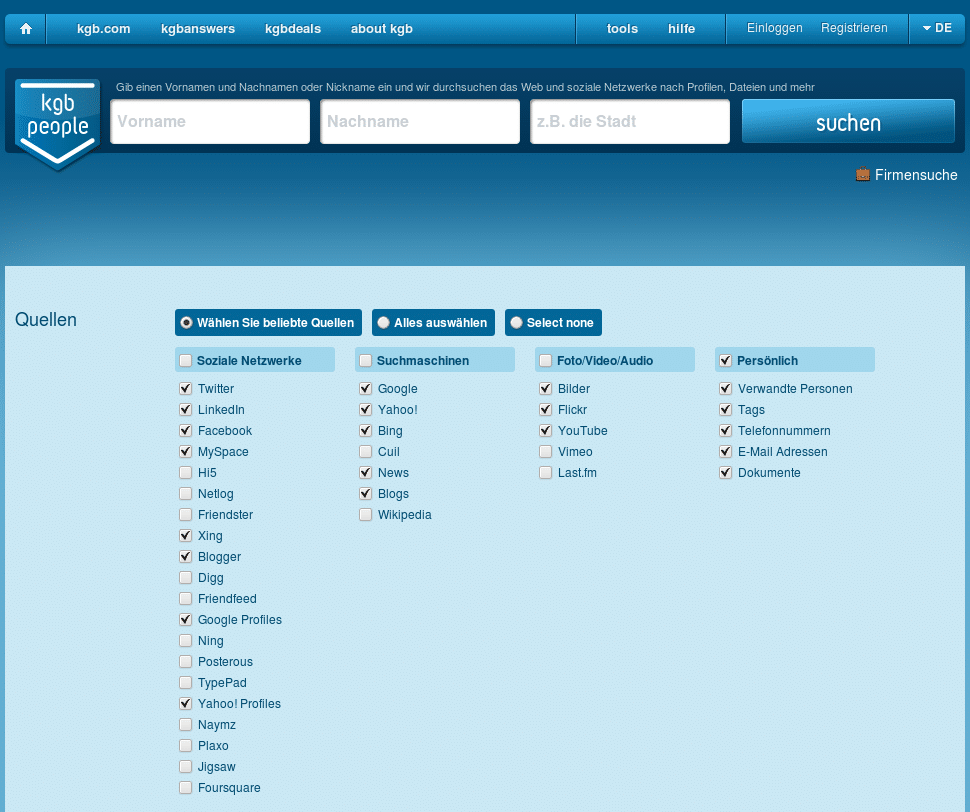Uncheck the Yahoo! Profiles checkbox

186,704
